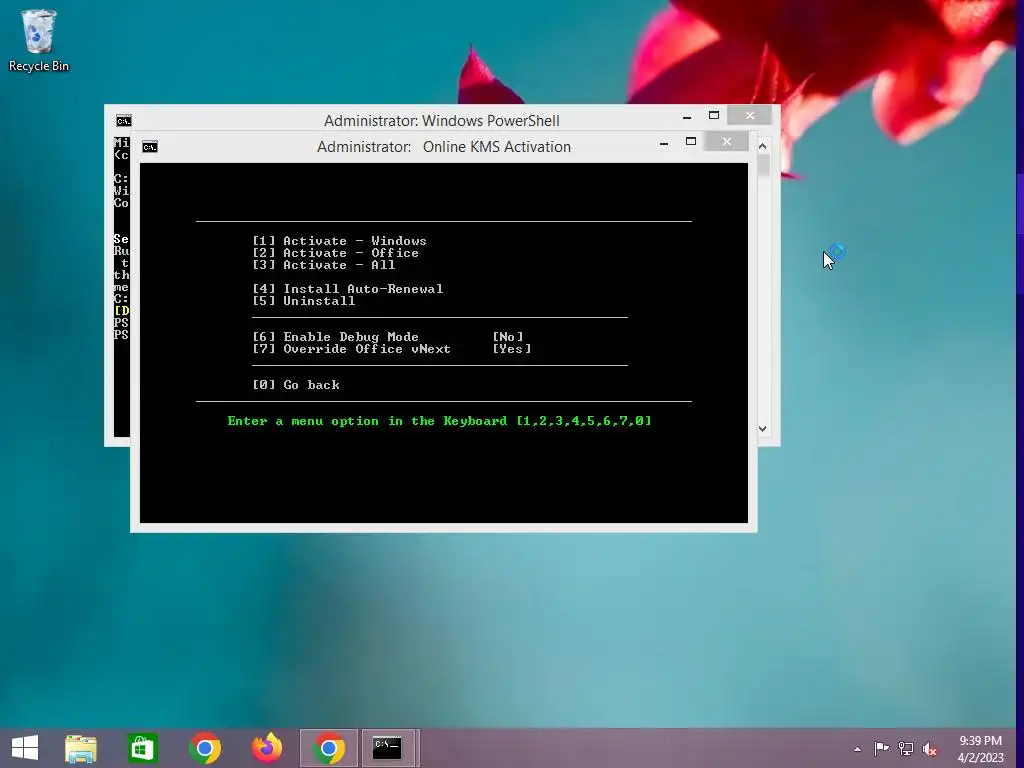
Task: Launch Firefox from the taskbar
Action: click(x=267, y=748)
